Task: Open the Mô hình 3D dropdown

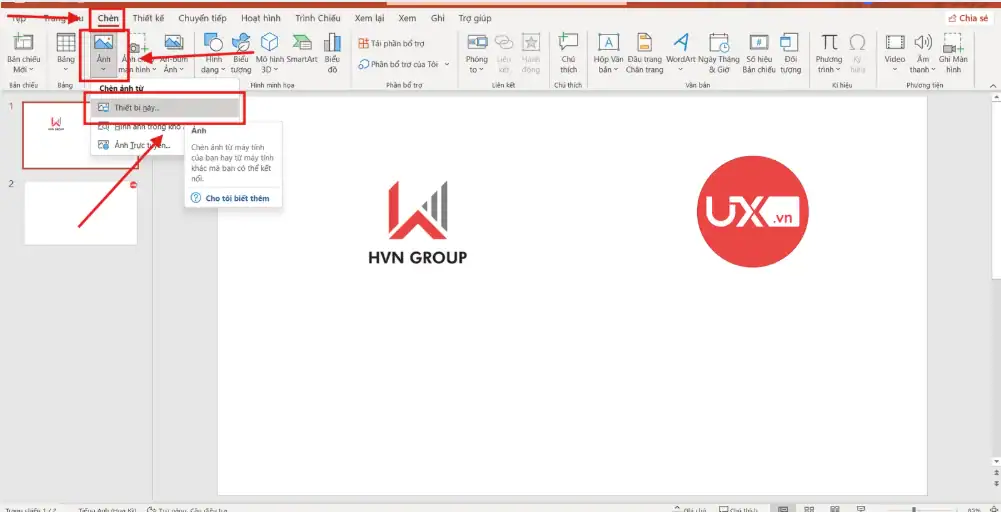Action: pyautogui.click(x=271, y=53)
